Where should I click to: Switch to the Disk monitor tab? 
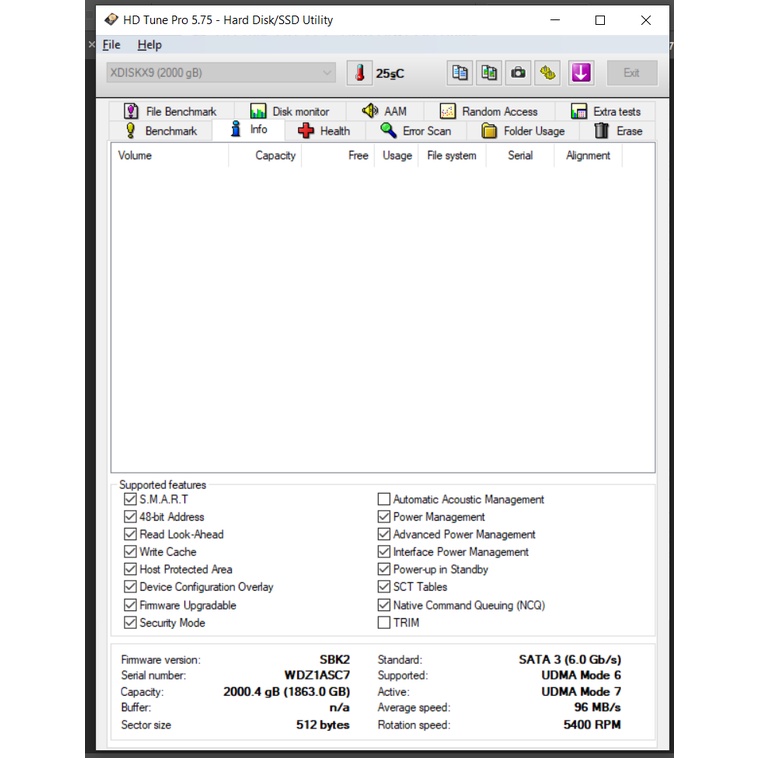289,112
